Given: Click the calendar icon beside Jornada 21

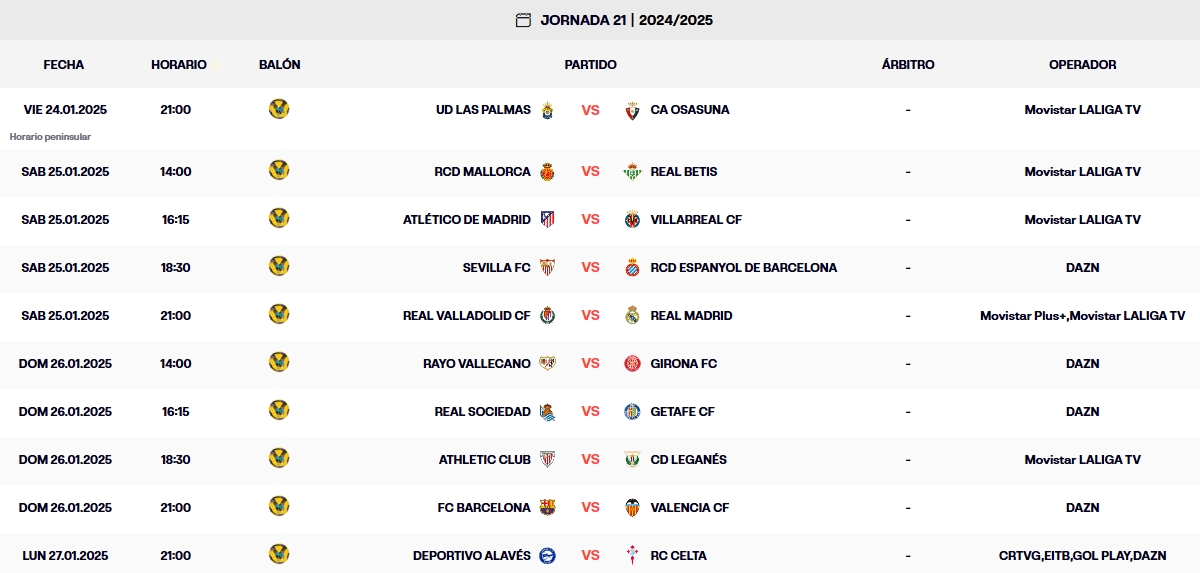Looking at the screenshot, I should (x=523, y=20).
